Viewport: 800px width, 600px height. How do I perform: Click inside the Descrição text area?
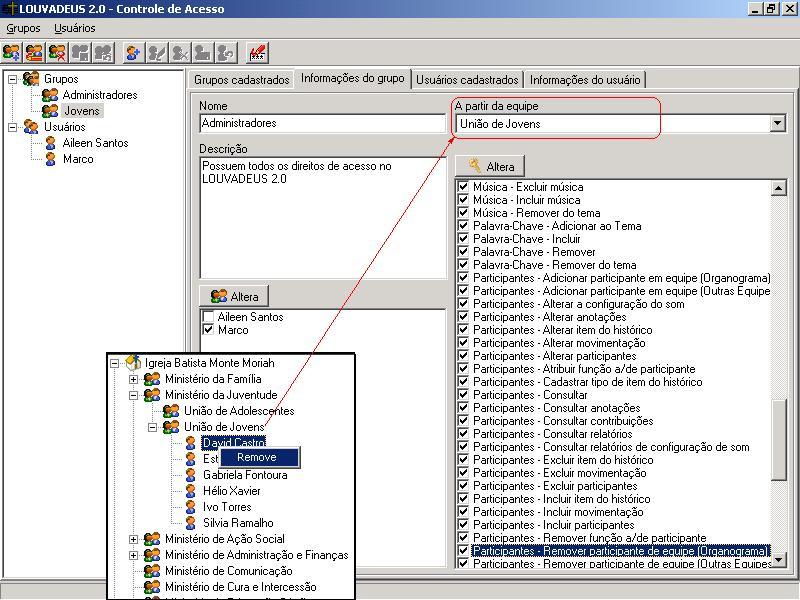(322, 218)
